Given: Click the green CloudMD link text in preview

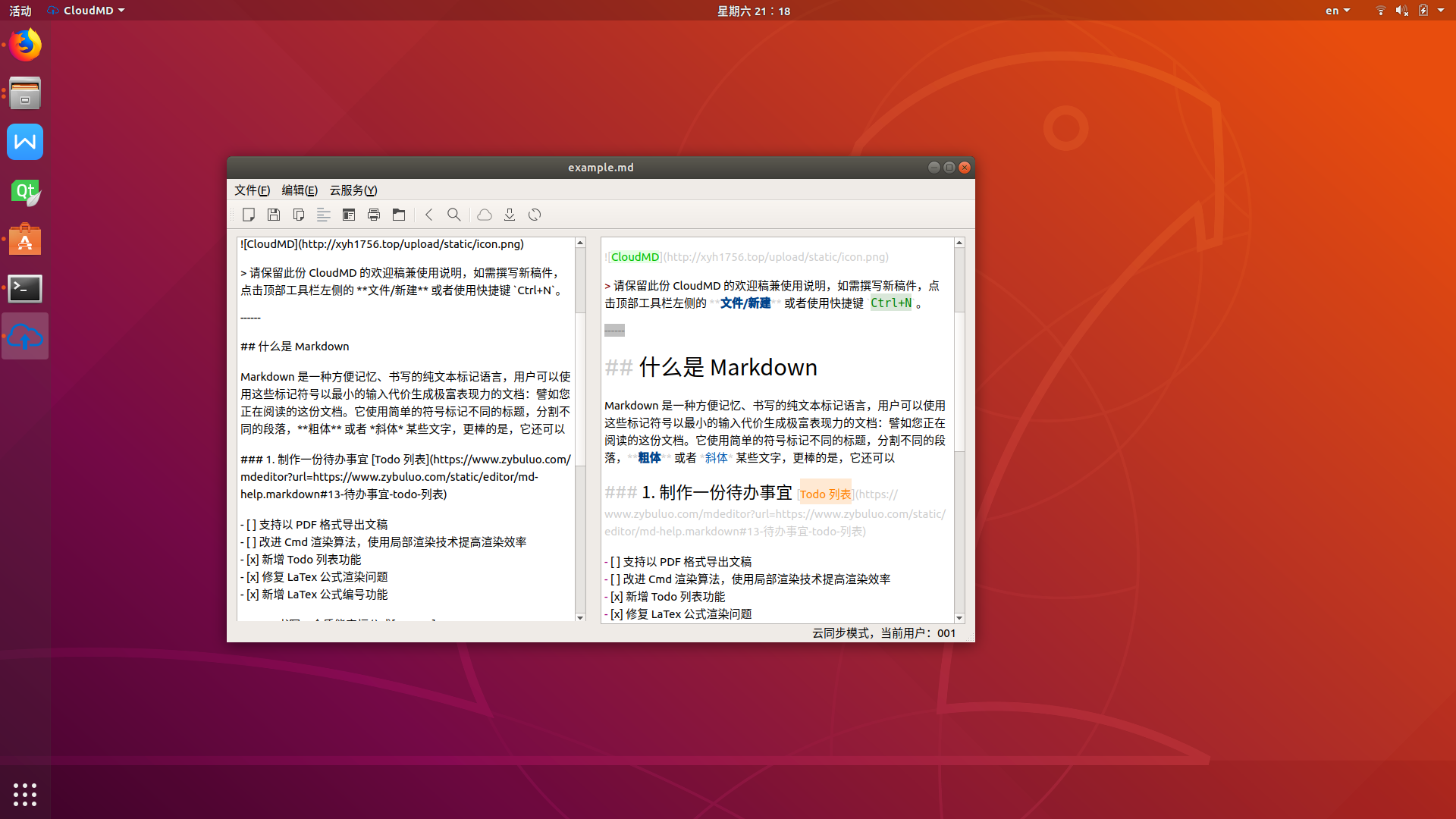Looking at the screenshot, I should tap(635, 257).
